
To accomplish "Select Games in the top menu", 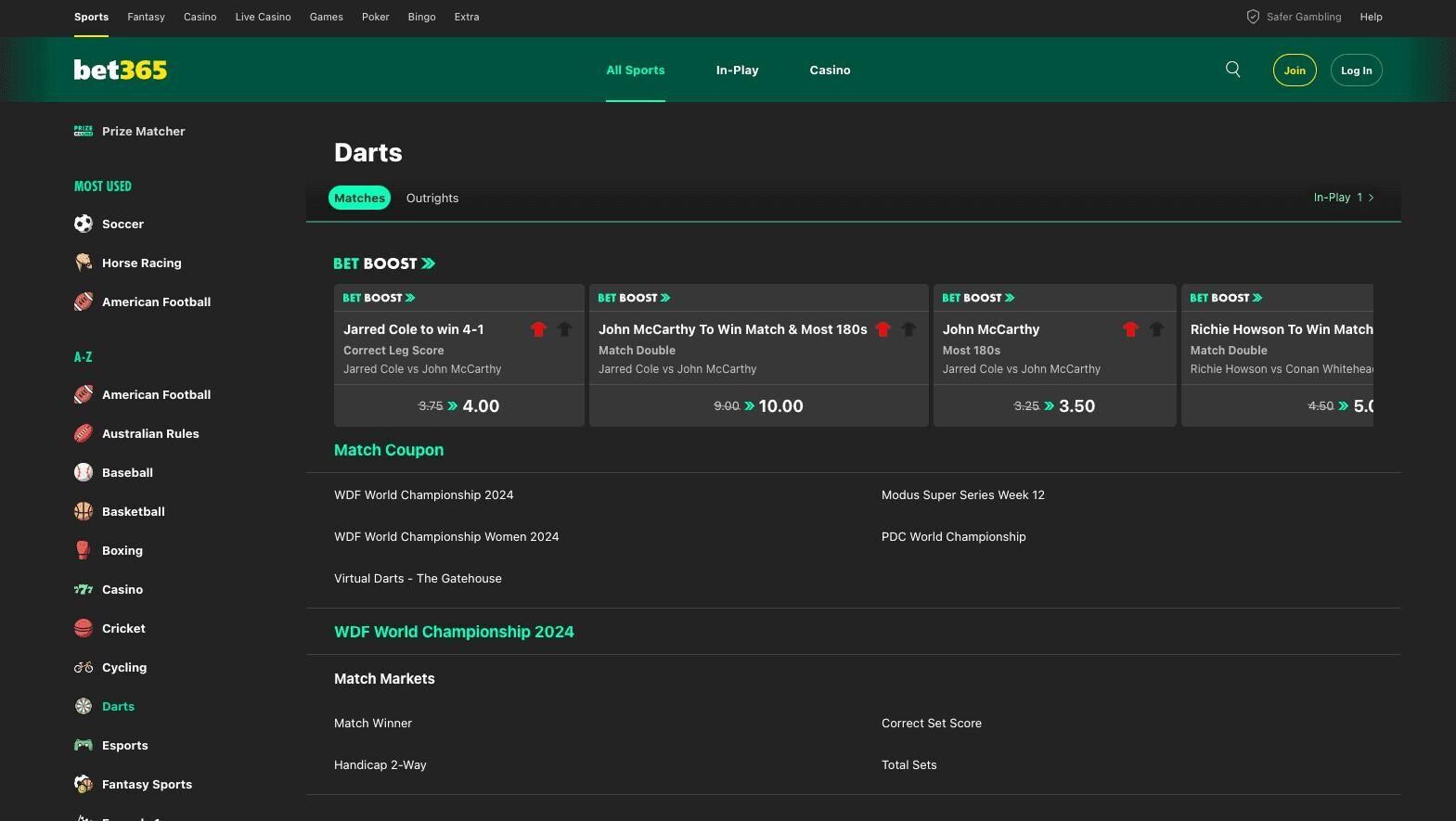I will coord(326,17).
